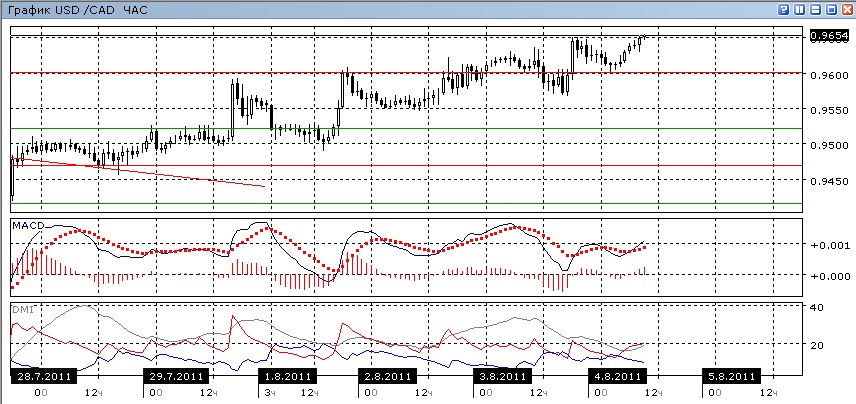Click the 0.9600 price axis label

(829, 75)
